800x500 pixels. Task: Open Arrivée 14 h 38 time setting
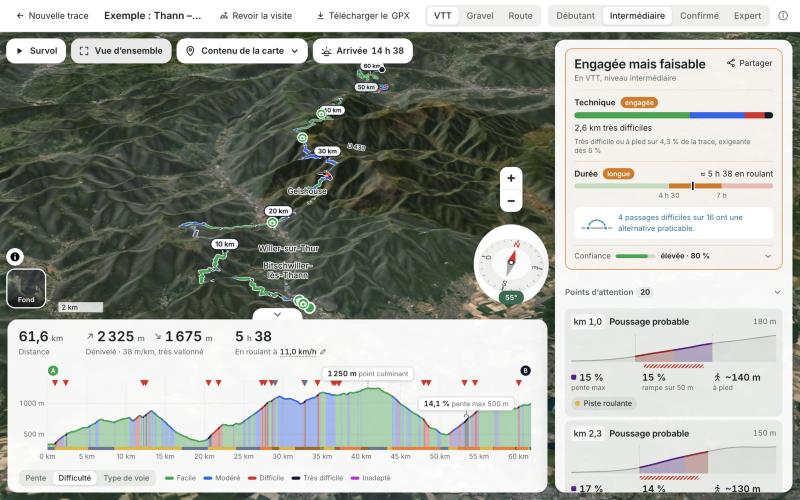tap(363, 51)
